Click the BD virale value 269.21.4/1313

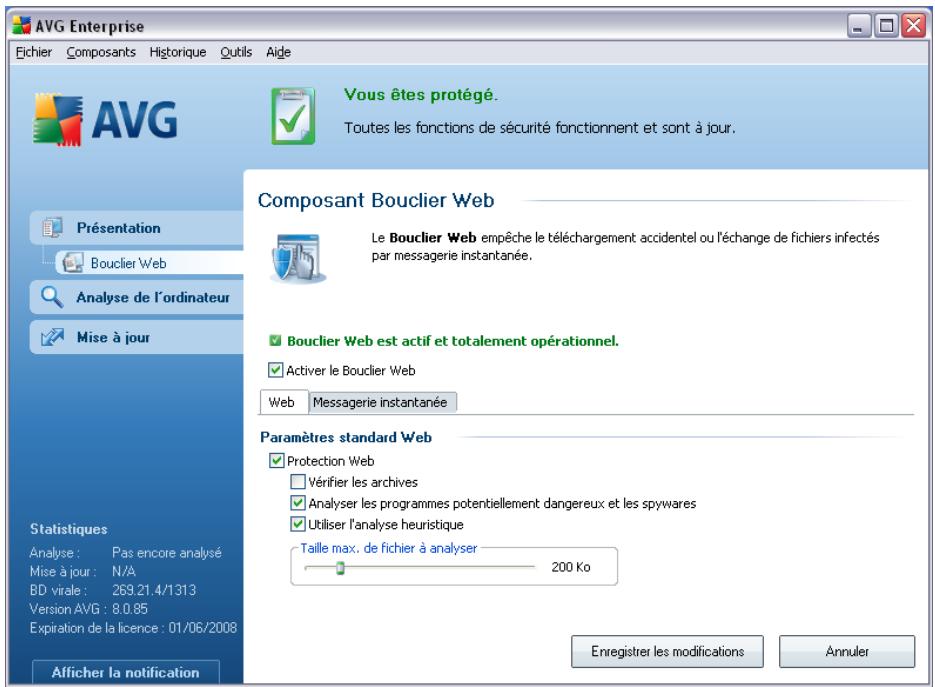point(154,590)
